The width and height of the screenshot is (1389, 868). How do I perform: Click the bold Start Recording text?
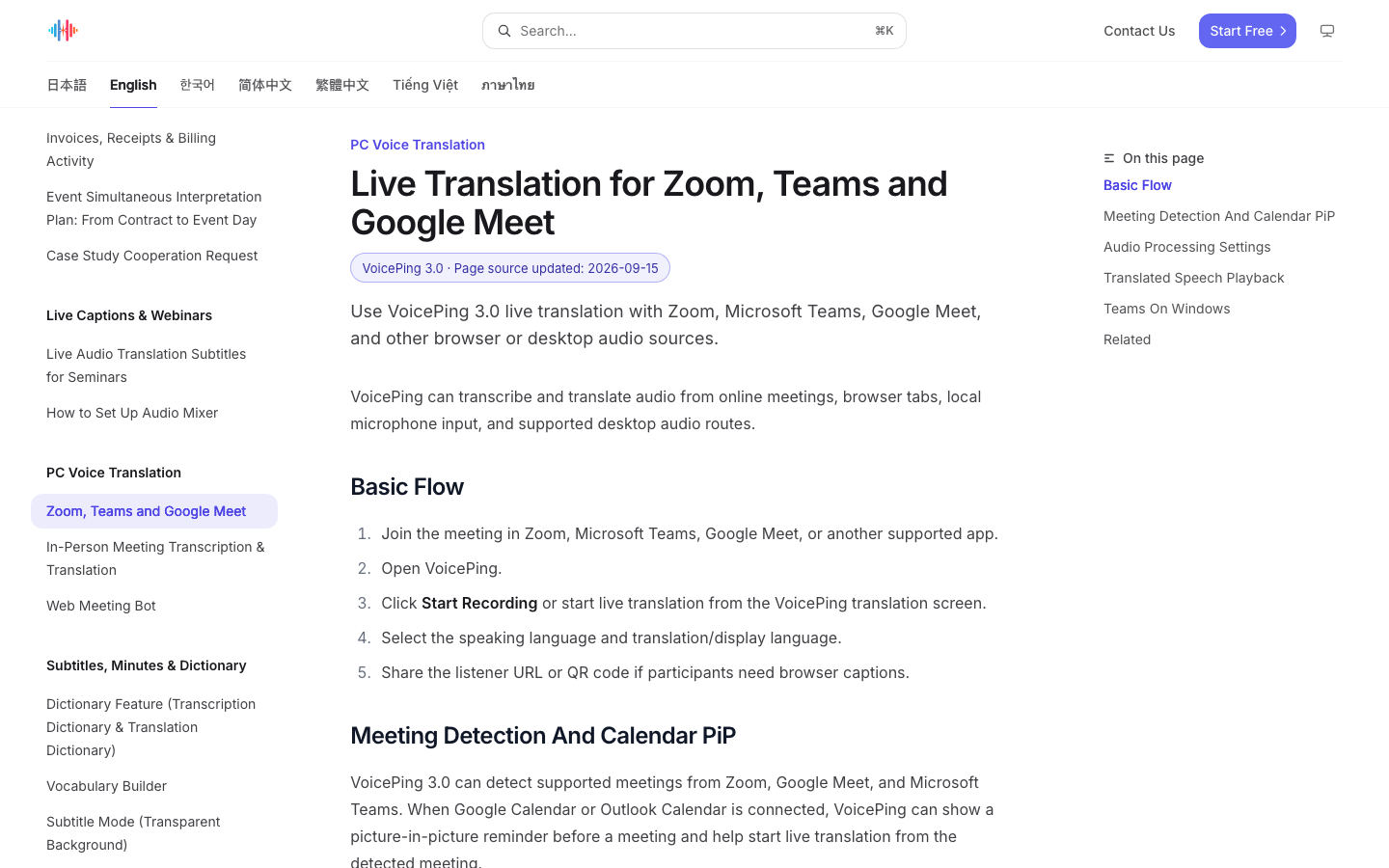pyautogui.click(x=479, y=603)
